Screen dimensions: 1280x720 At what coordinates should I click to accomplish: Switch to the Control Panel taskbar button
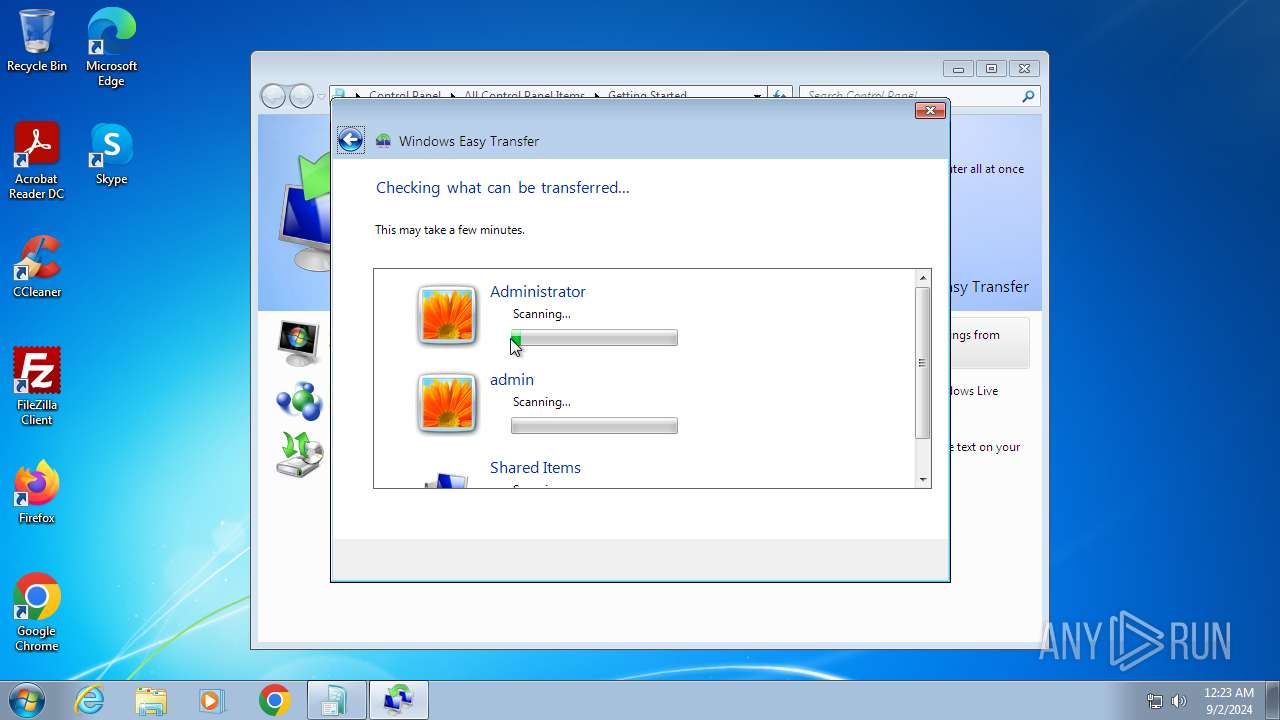coord(336,700)
